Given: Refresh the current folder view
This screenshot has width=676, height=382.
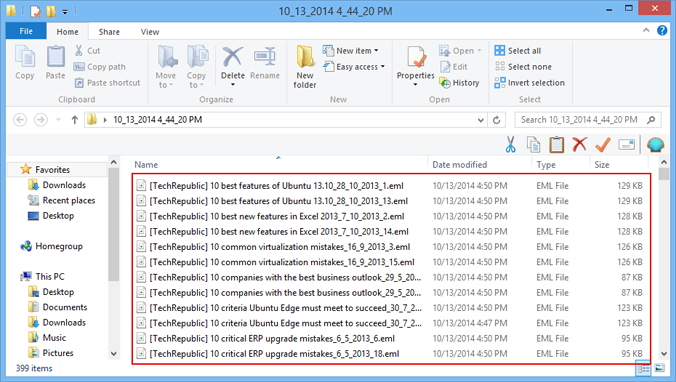Looking at the screenshot, I should [497, 120].
